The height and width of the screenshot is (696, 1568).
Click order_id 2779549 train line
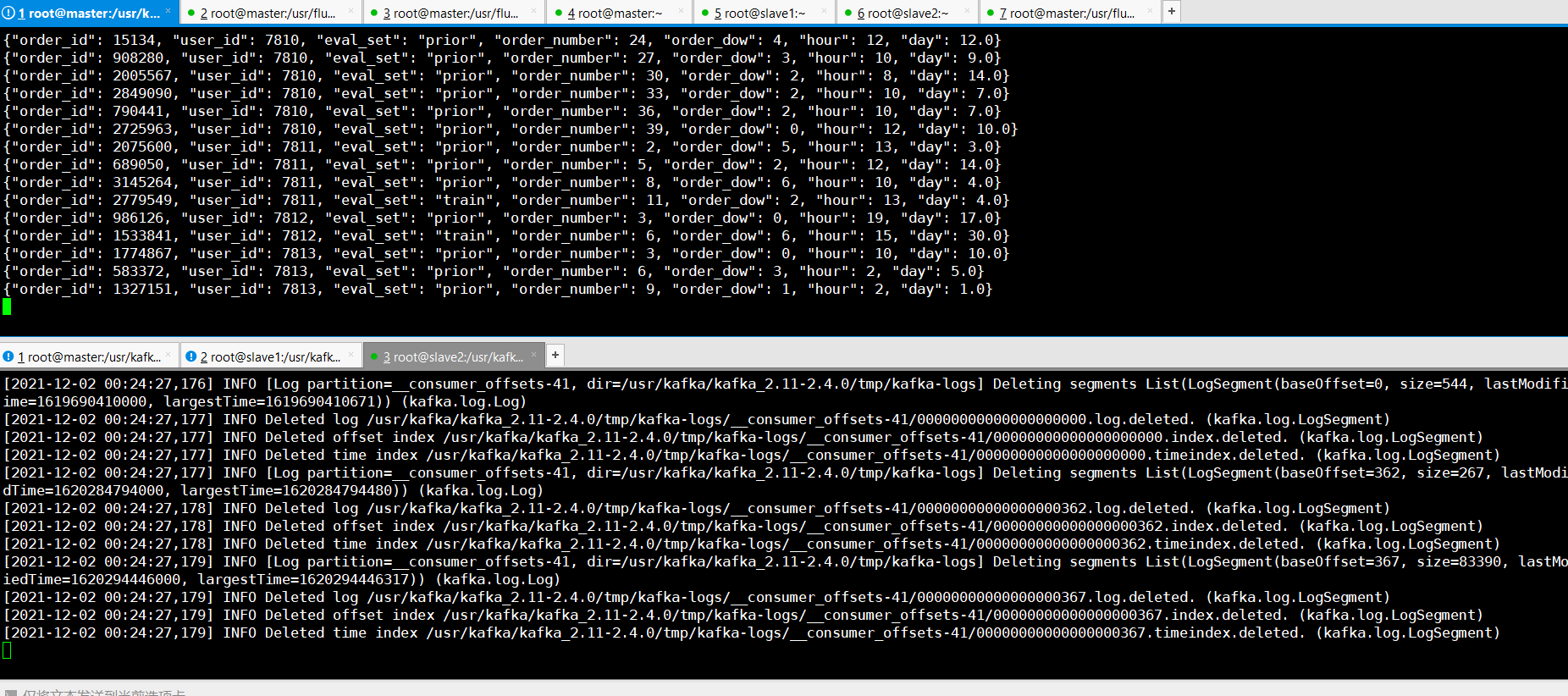[506, 200]
